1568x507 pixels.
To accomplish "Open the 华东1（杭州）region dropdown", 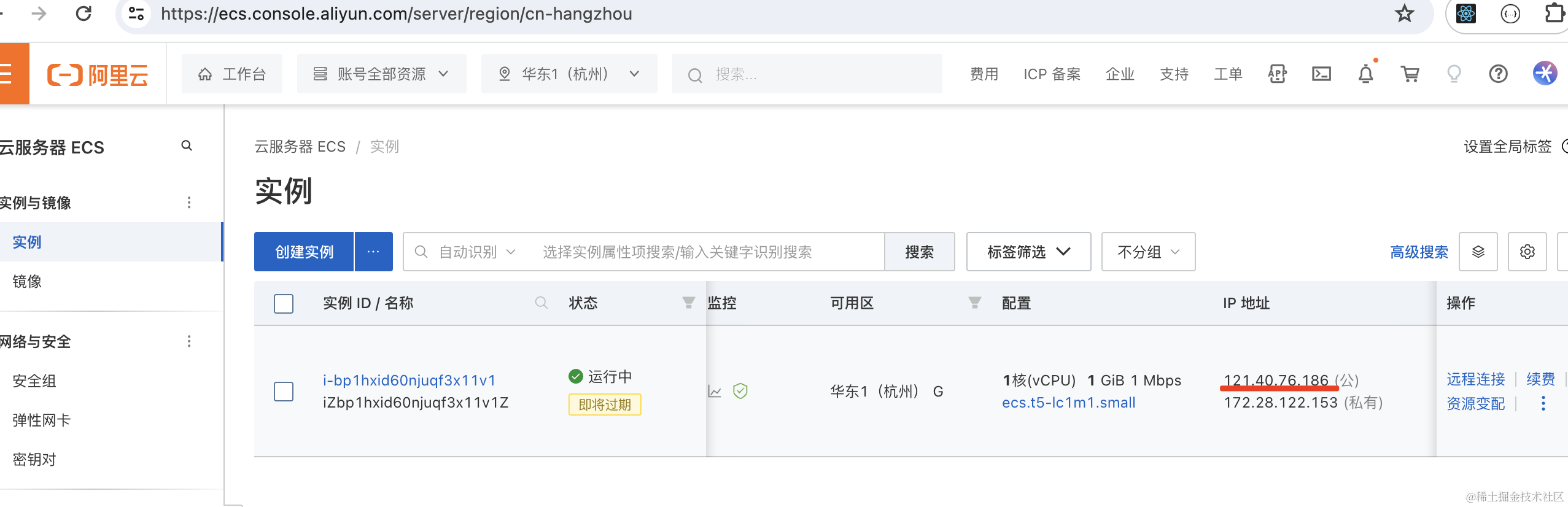I will coord(569,74).
